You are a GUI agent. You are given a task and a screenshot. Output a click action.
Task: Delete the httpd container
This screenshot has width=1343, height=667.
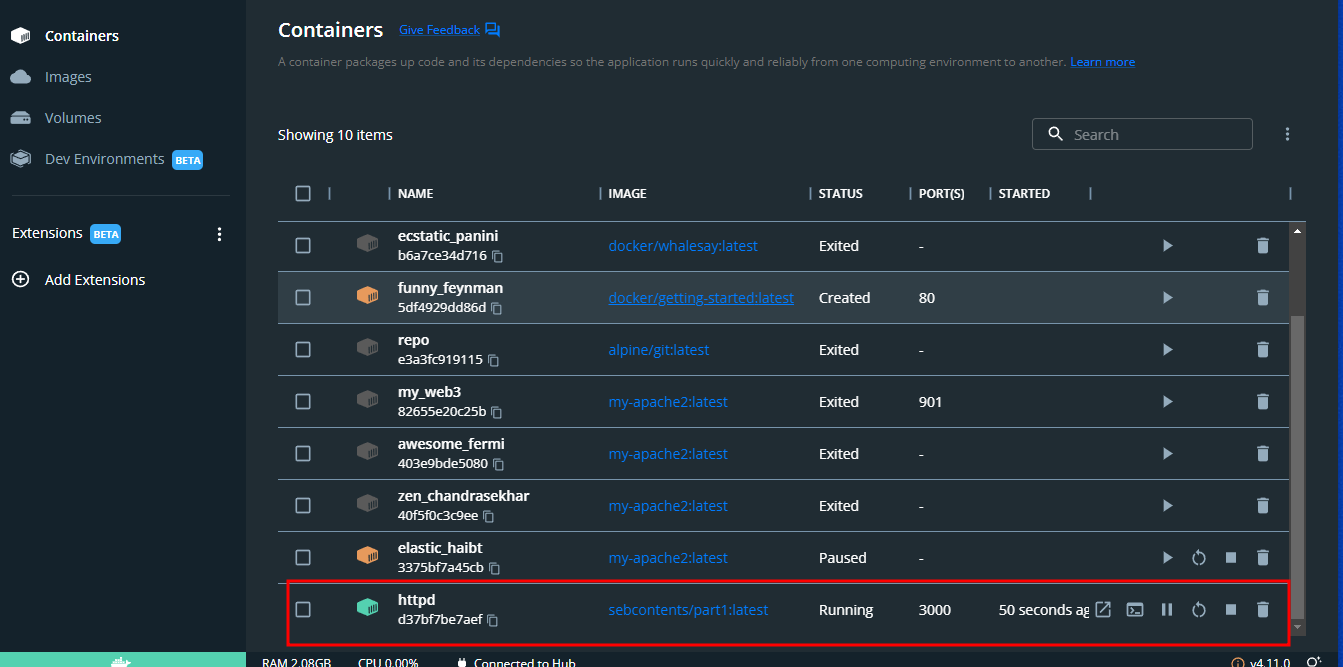point(1263,609)
